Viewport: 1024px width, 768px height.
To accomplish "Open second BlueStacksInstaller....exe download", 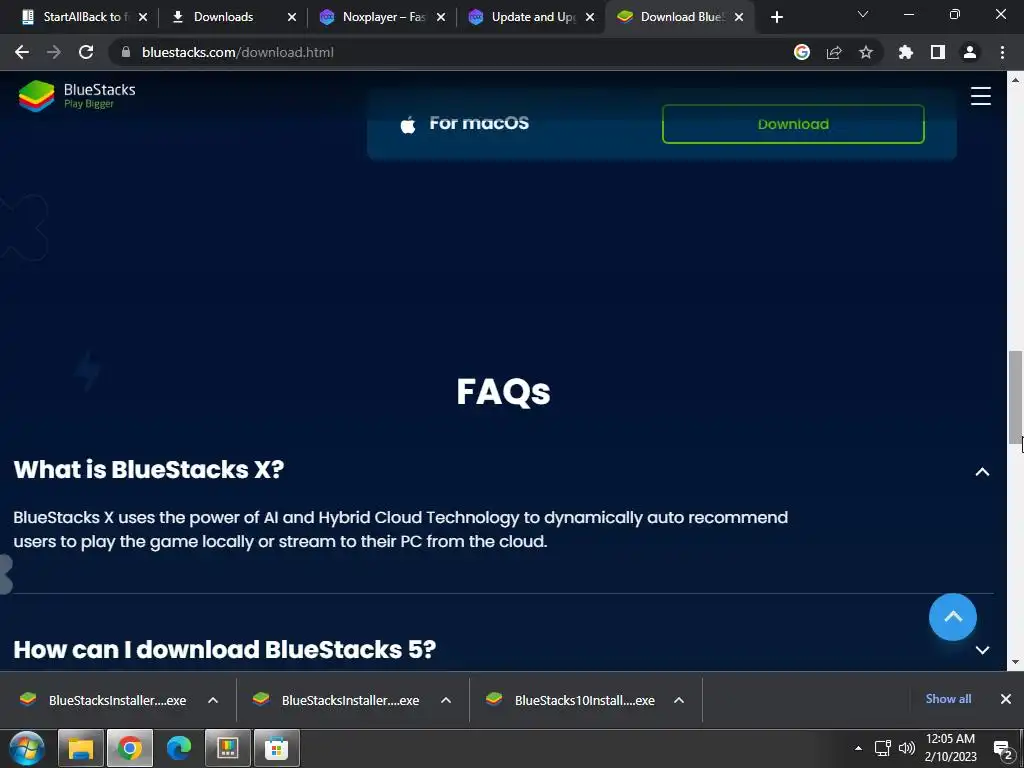I will 336,700.
